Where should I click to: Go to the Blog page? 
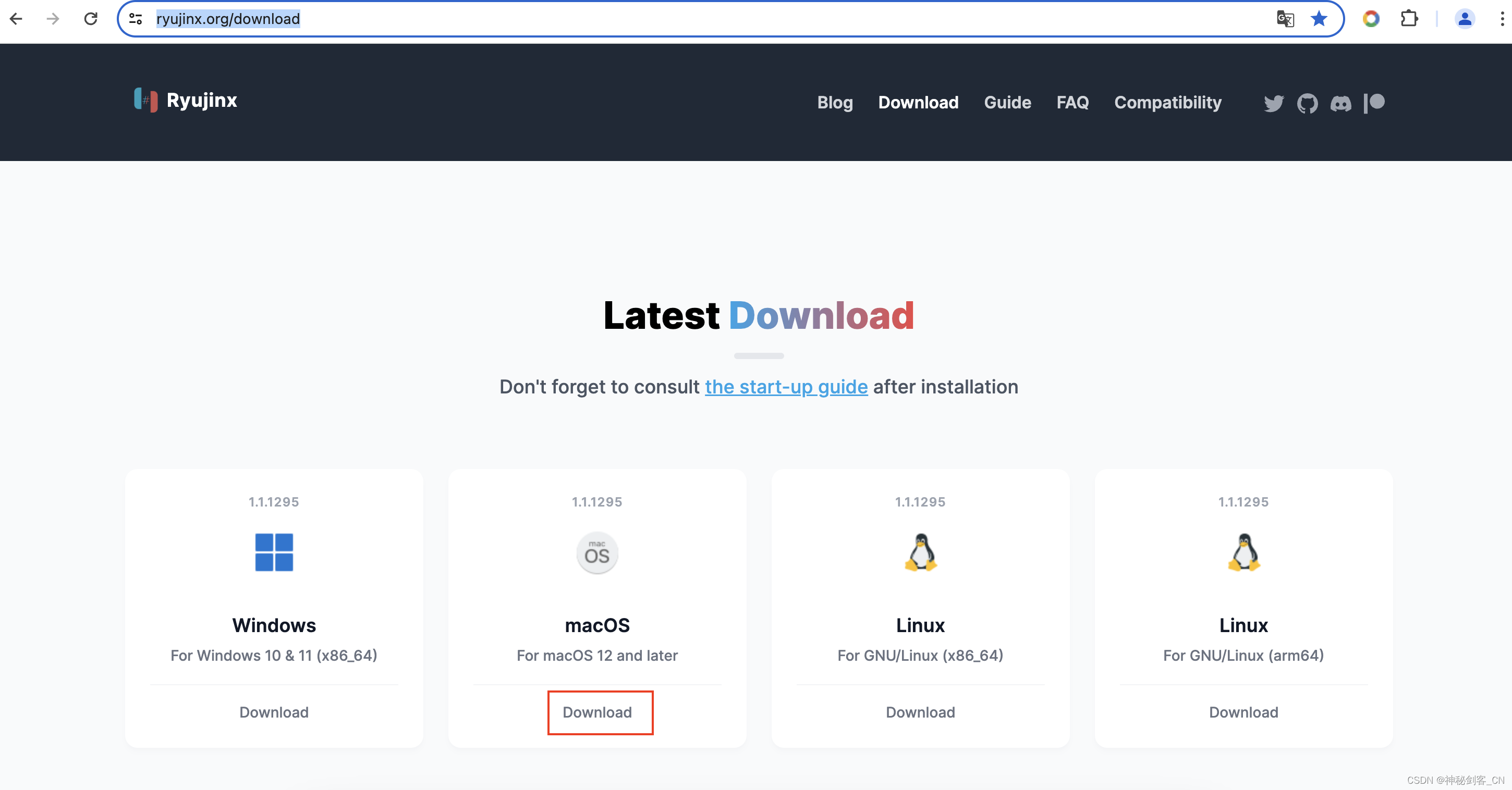pos(835,103)
